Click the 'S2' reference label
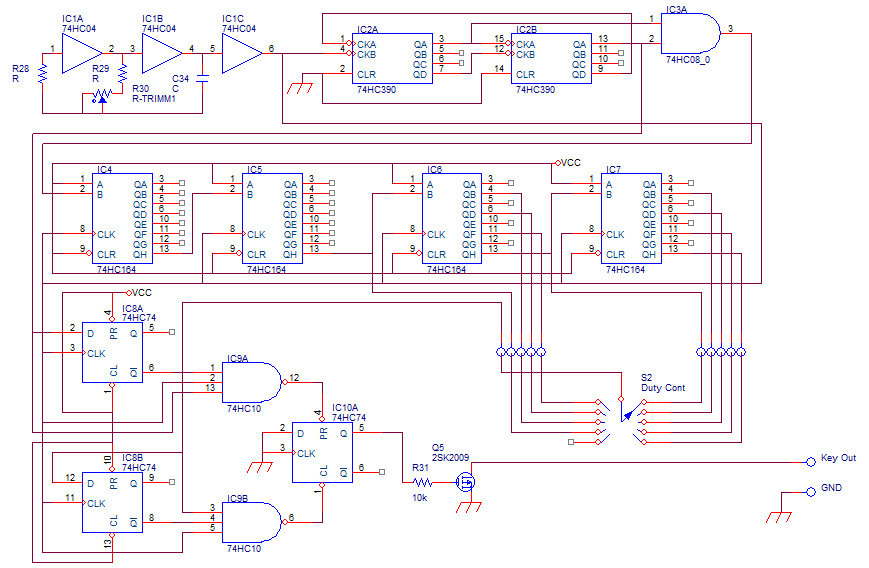 click(x=646, y=378)
